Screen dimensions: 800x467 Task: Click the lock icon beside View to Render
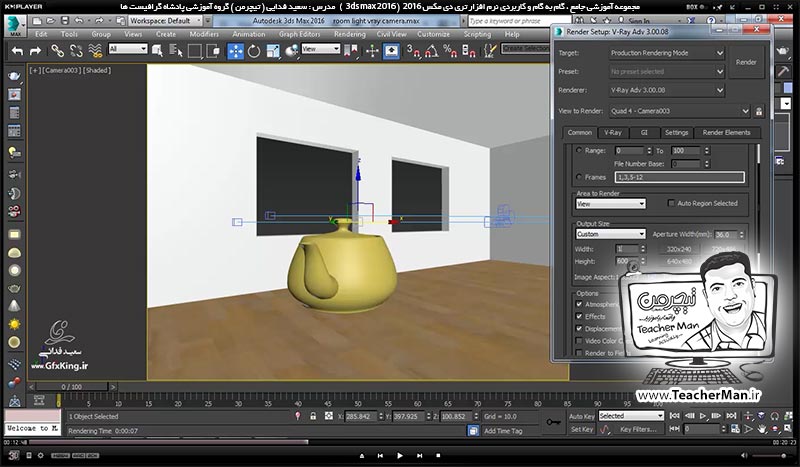click(x=759, y=111)
